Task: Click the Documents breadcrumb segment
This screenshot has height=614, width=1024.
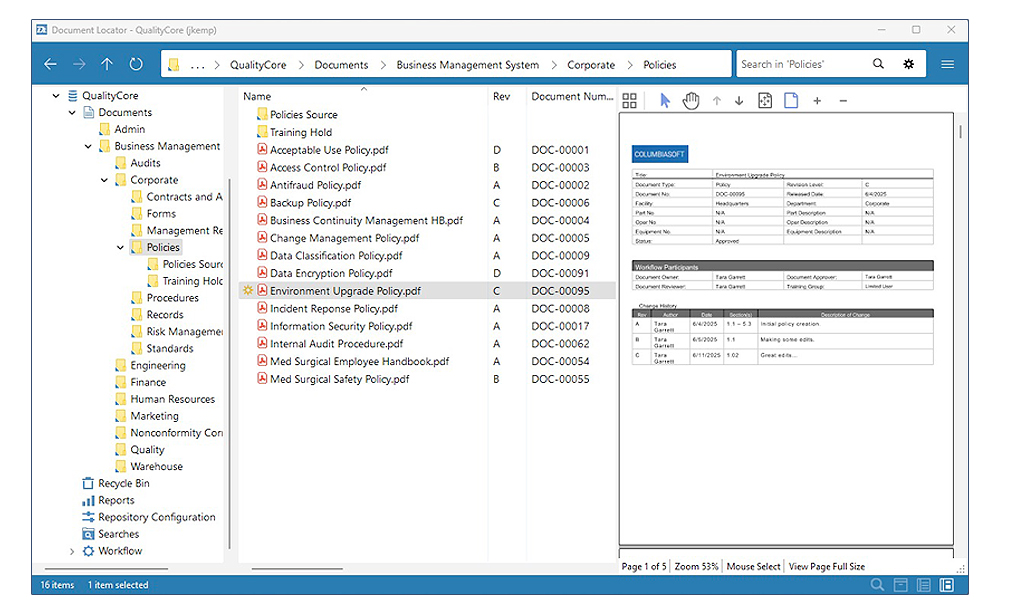Action: [341, 65]
